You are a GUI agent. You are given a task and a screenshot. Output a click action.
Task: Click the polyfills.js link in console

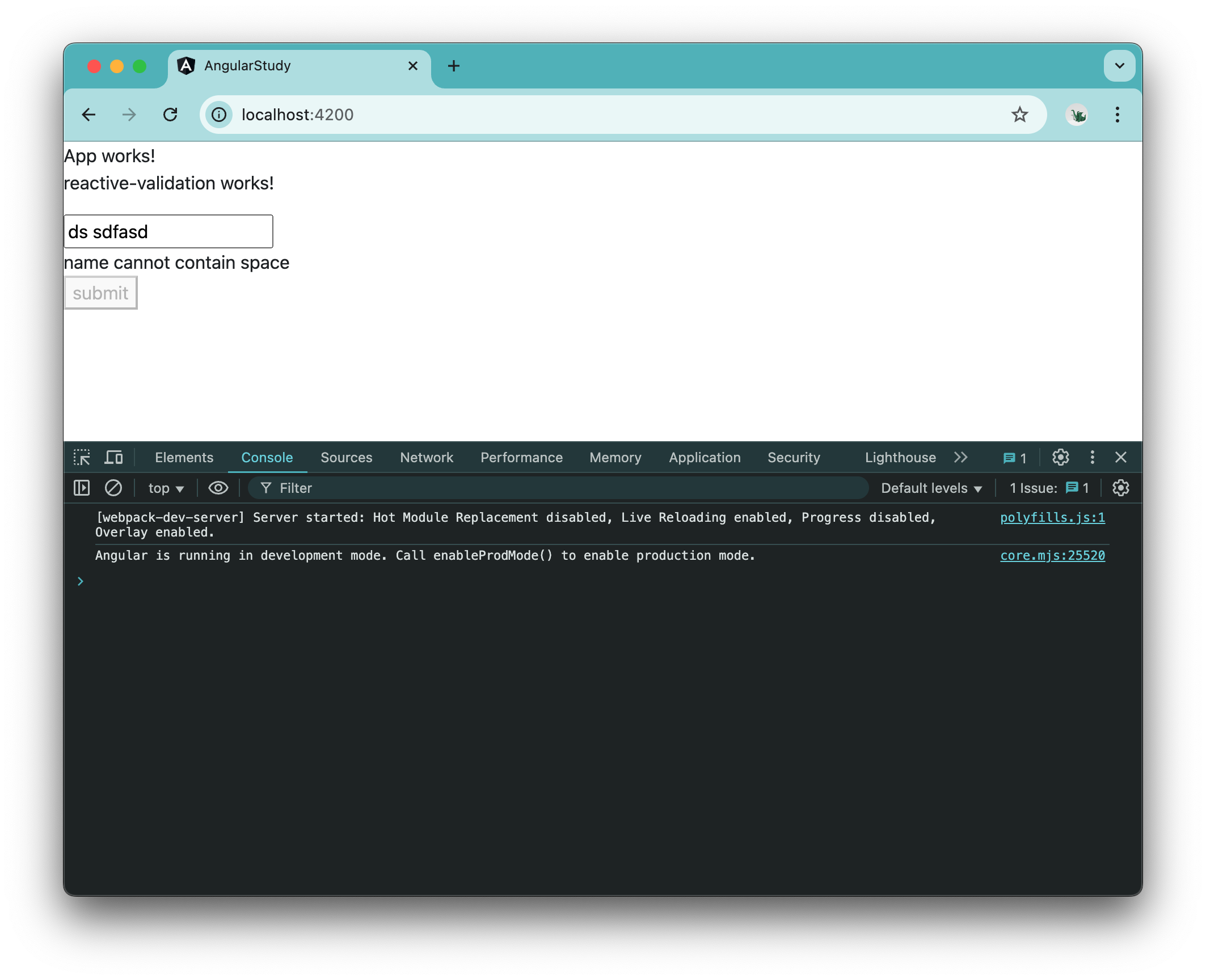[1053, 517]
